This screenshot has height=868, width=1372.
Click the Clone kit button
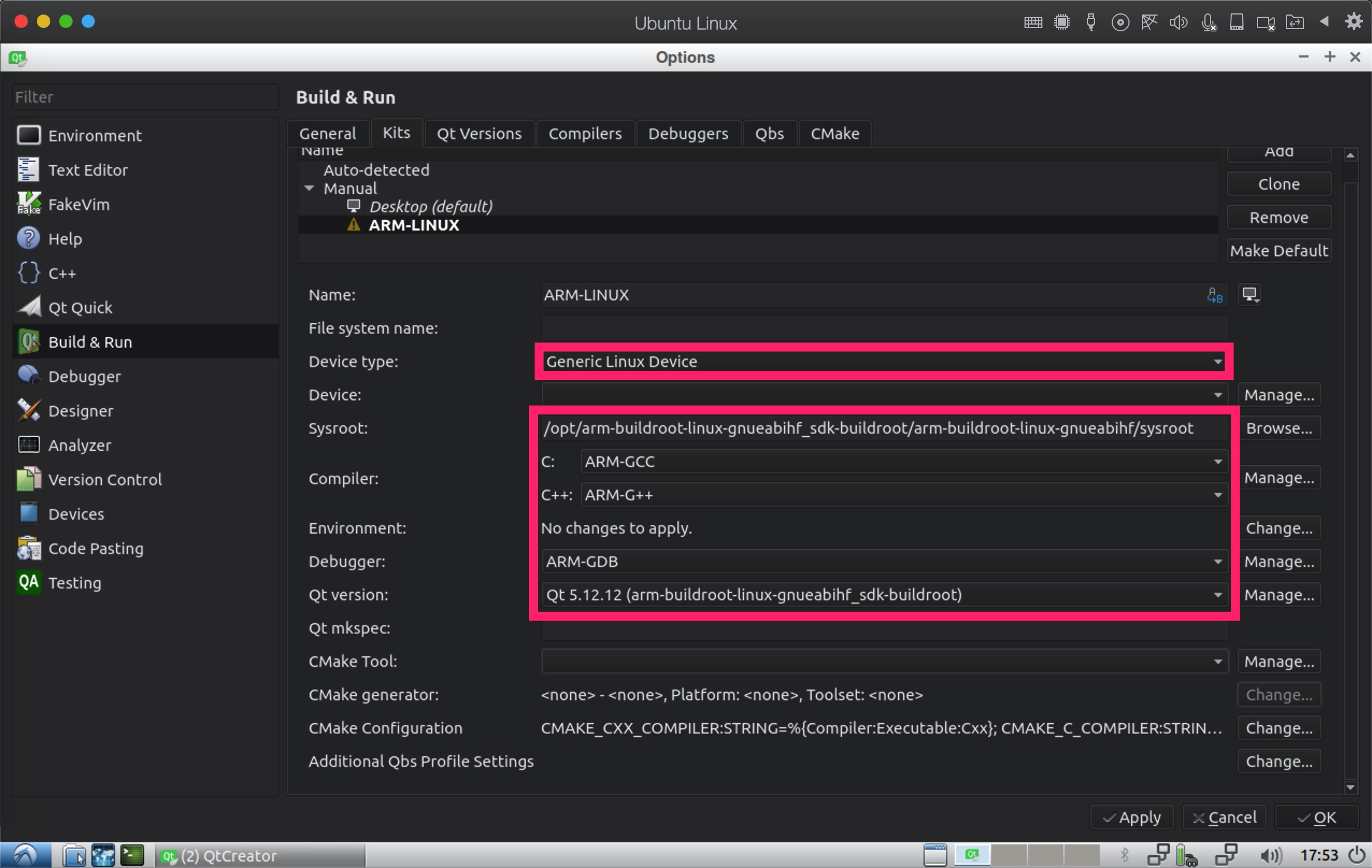[1279, 184]
